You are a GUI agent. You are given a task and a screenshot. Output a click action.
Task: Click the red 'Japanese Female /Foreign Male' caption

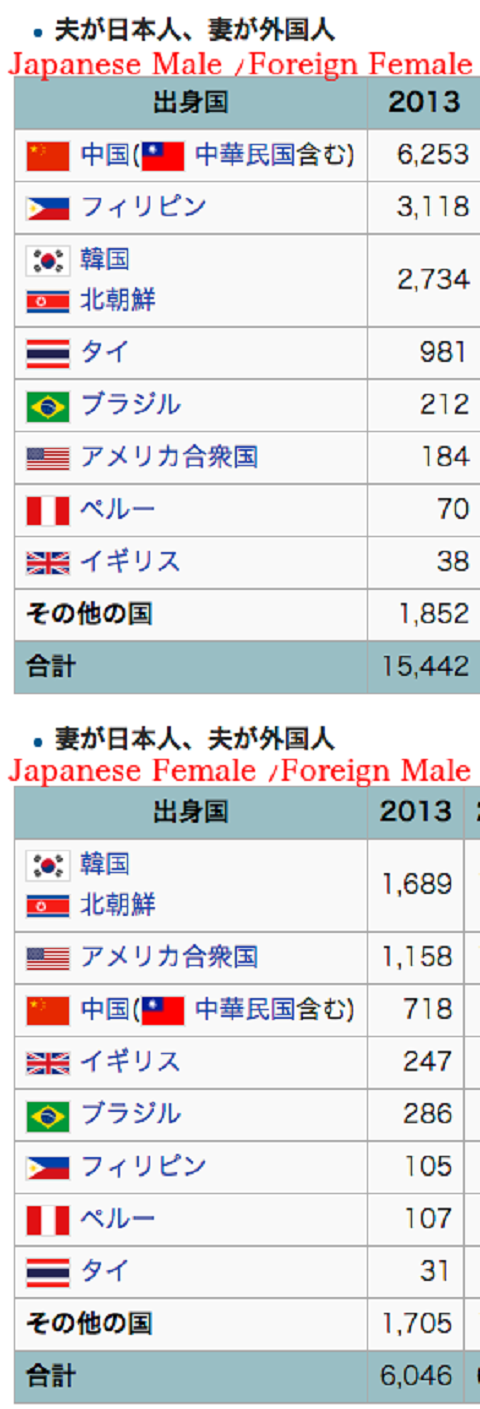[239, 770]
